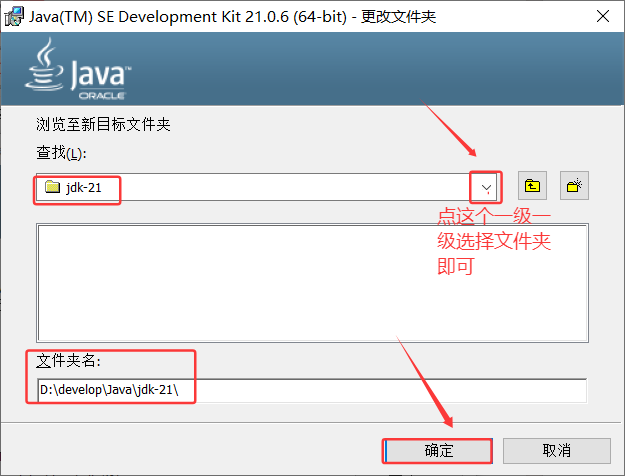The width and height of the screenshot is (625, 476).
Task: Click the create new folder icon
Action: pos(574,186)
